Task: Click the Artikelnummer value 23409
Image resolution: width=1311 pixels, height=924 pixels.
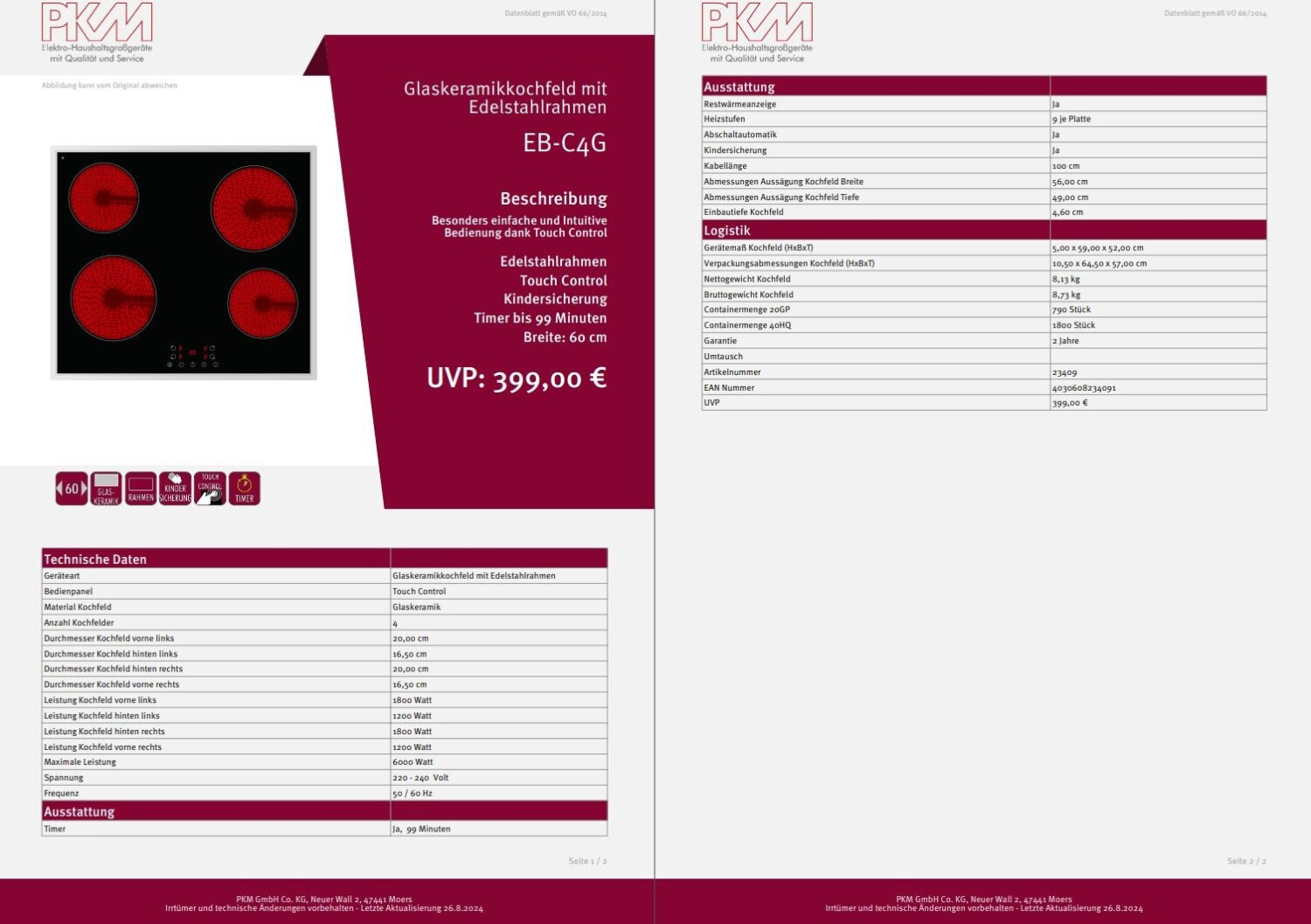Action: (x=1065, y=372)
